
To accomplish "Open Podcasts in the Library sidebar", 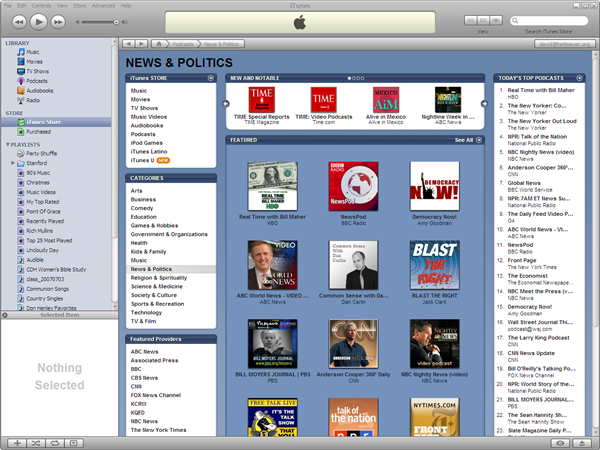I will [37, 81].
